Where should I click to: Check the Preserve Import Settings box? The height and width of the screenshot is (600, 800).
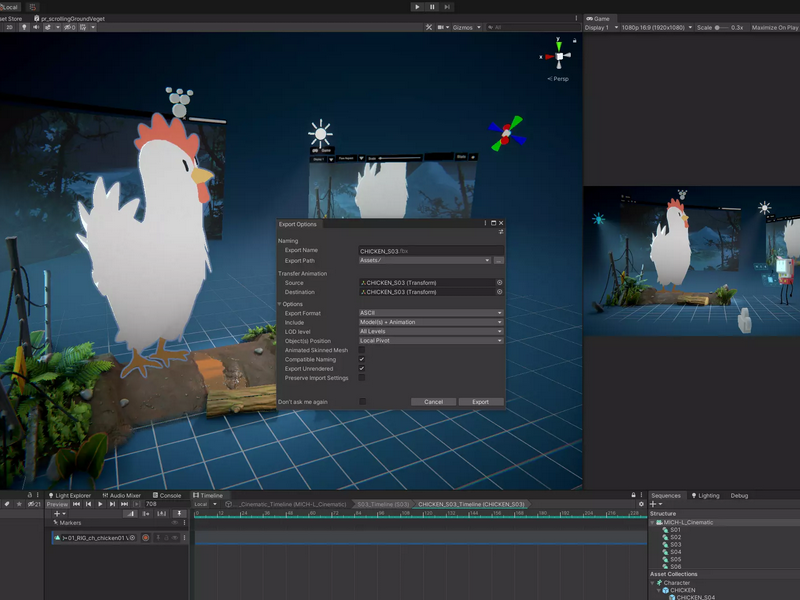[362, 378]
